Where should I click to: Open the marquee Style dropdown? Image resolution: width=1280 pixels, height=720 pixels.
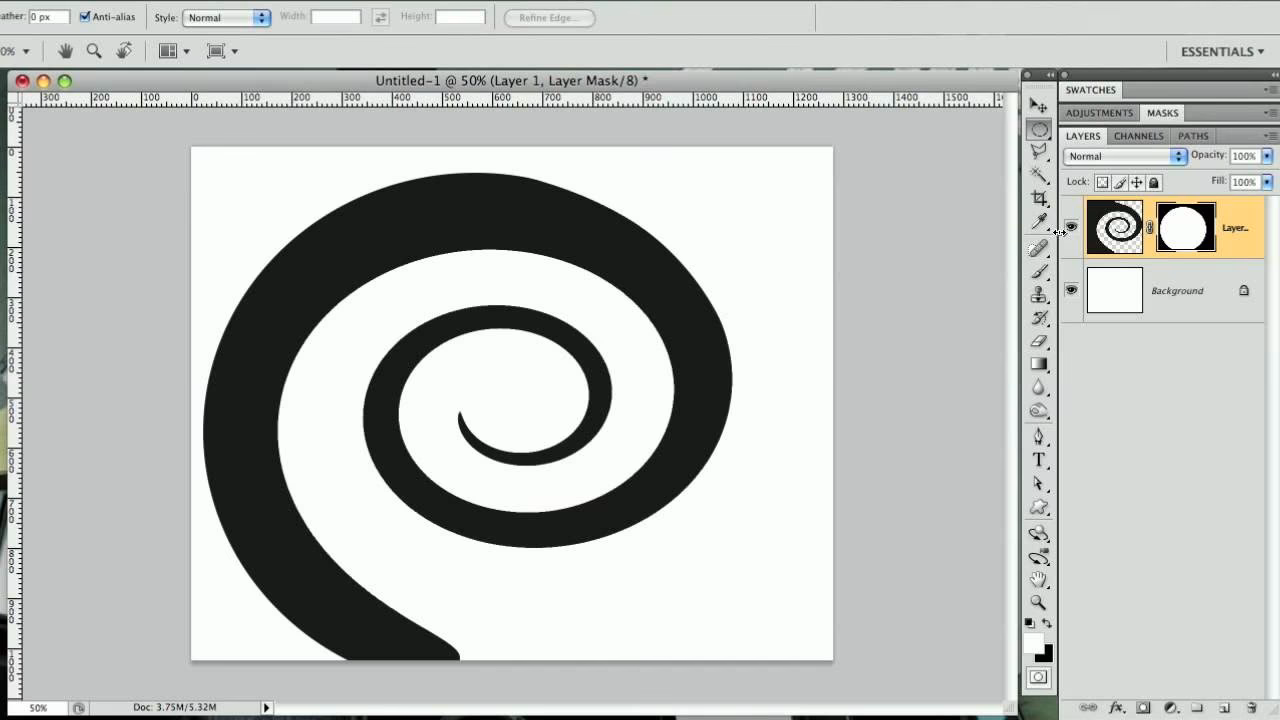pos(225,17)
